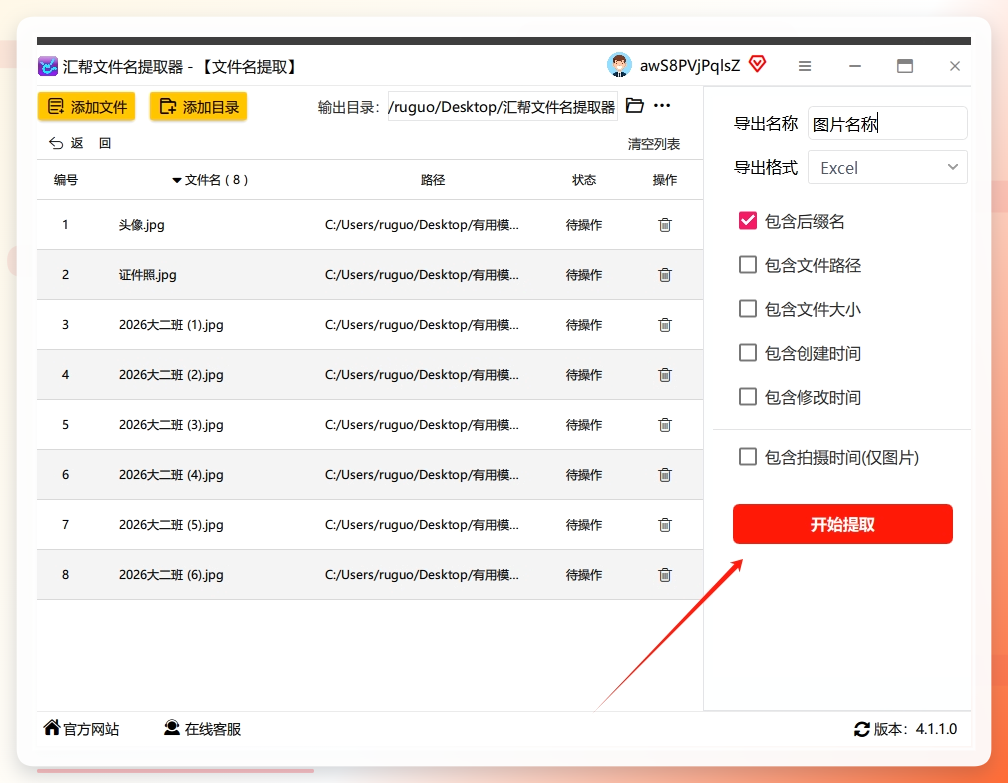Sort by 文件名 column header arrow
The width and height of the screenshot is (1008, 783).
pos(177,181)
